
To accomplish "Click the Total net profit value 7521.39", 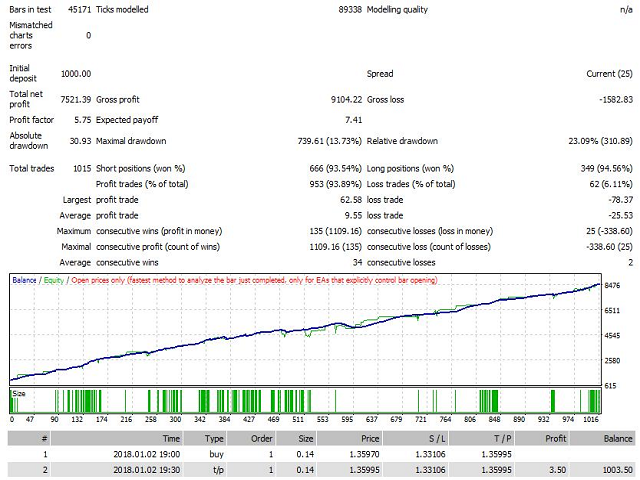I will pos(75,100).
